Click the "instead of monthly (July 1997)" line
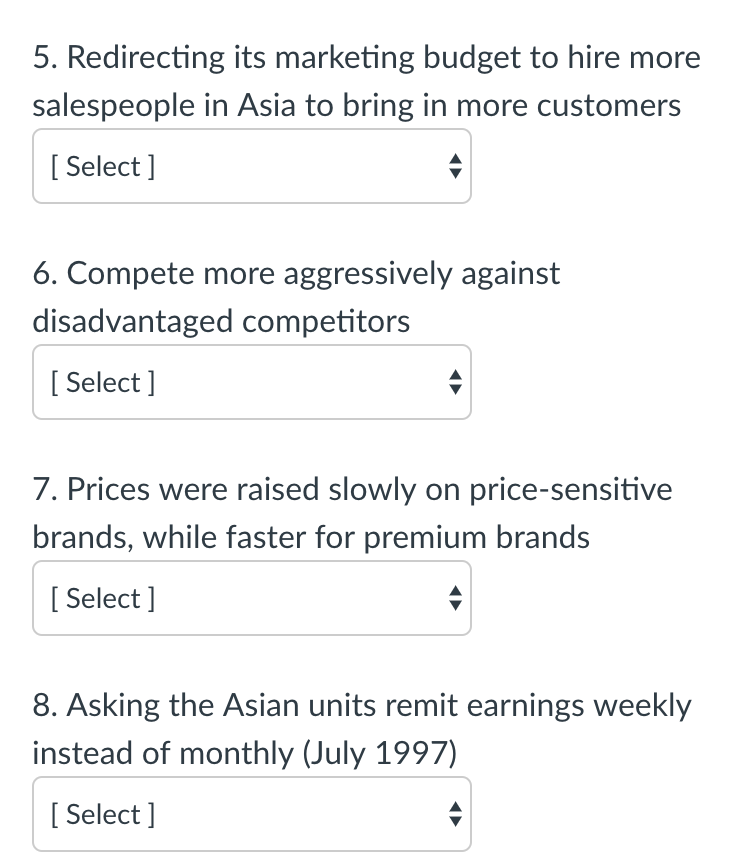 [244, 754]
